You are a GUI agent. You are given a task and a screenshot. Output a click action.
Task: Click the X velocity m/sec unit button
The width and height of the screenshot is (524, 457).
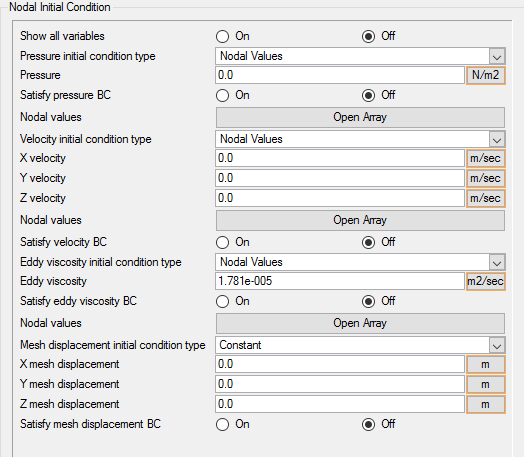(486, 158)
